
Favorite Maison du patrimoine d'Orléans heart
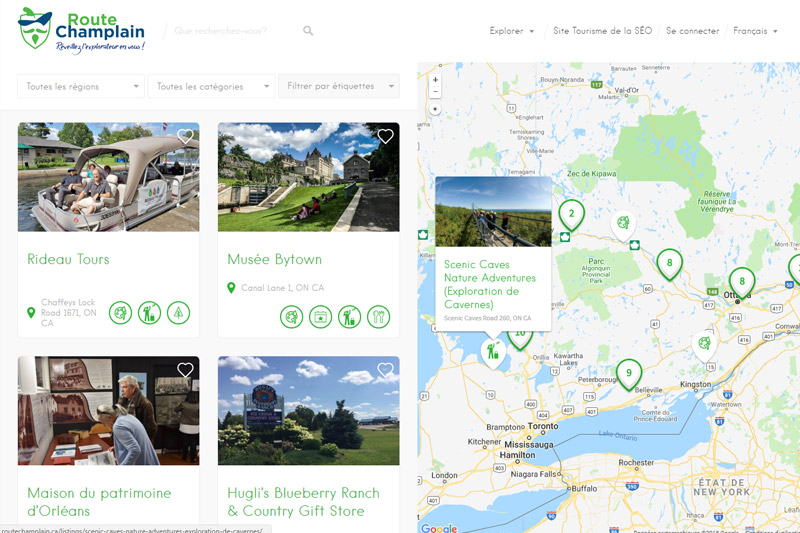click(185, 370)
